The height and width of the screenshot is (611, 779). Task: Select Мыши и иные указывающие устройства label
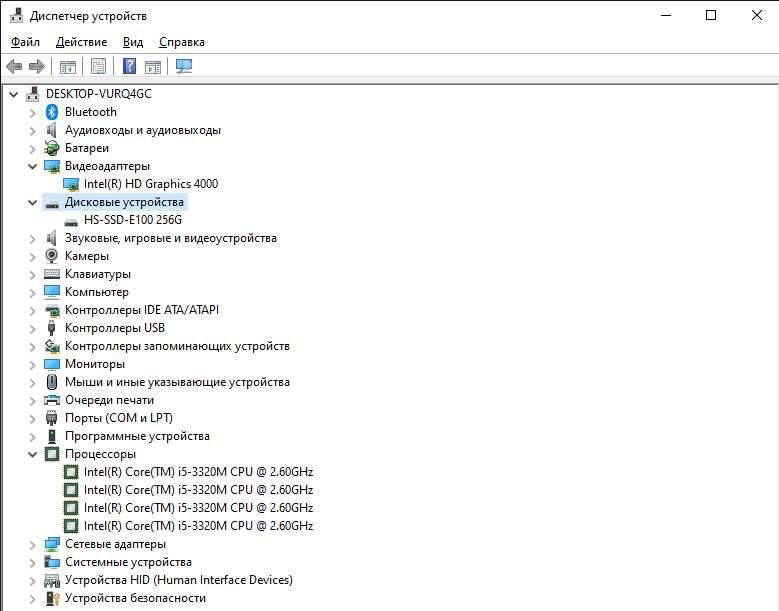[177, 382]
